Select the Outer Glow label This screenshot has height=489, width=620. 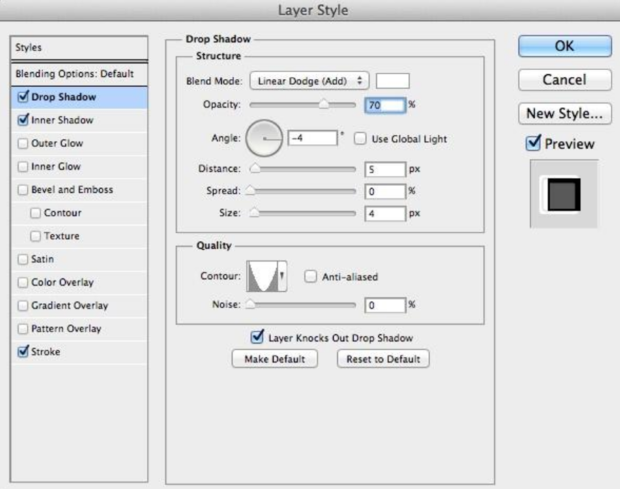57,143
